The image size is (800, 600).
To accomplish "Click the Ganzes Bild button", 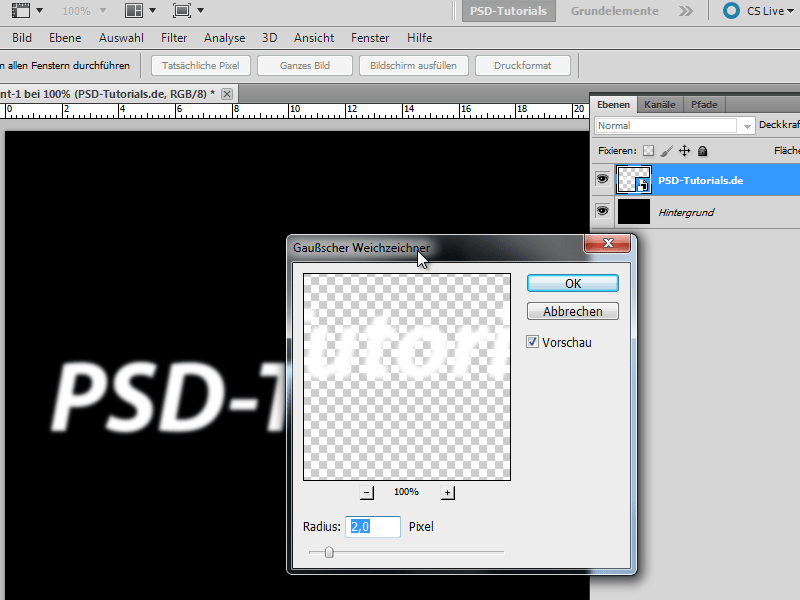I will click(x=305, y=65).
